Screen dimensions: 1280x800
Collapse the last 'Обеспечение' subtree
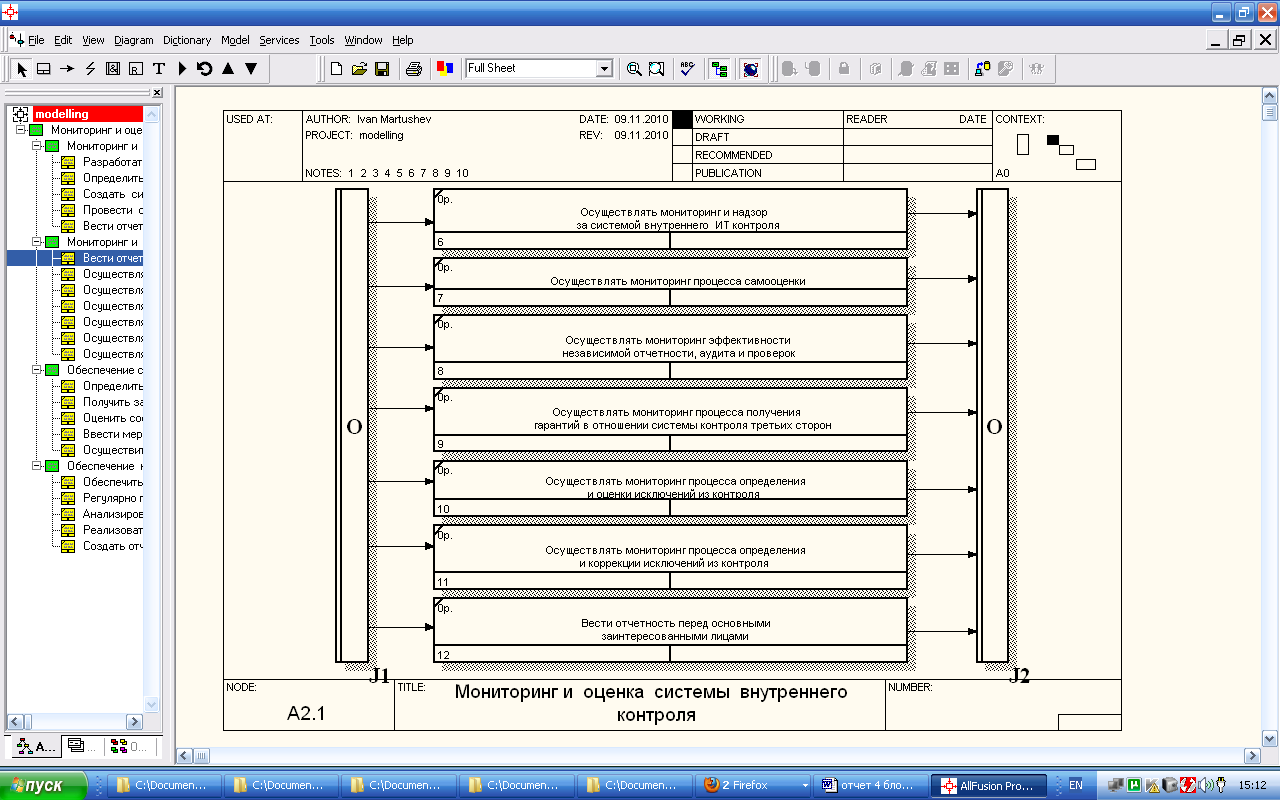pos(36,466)
